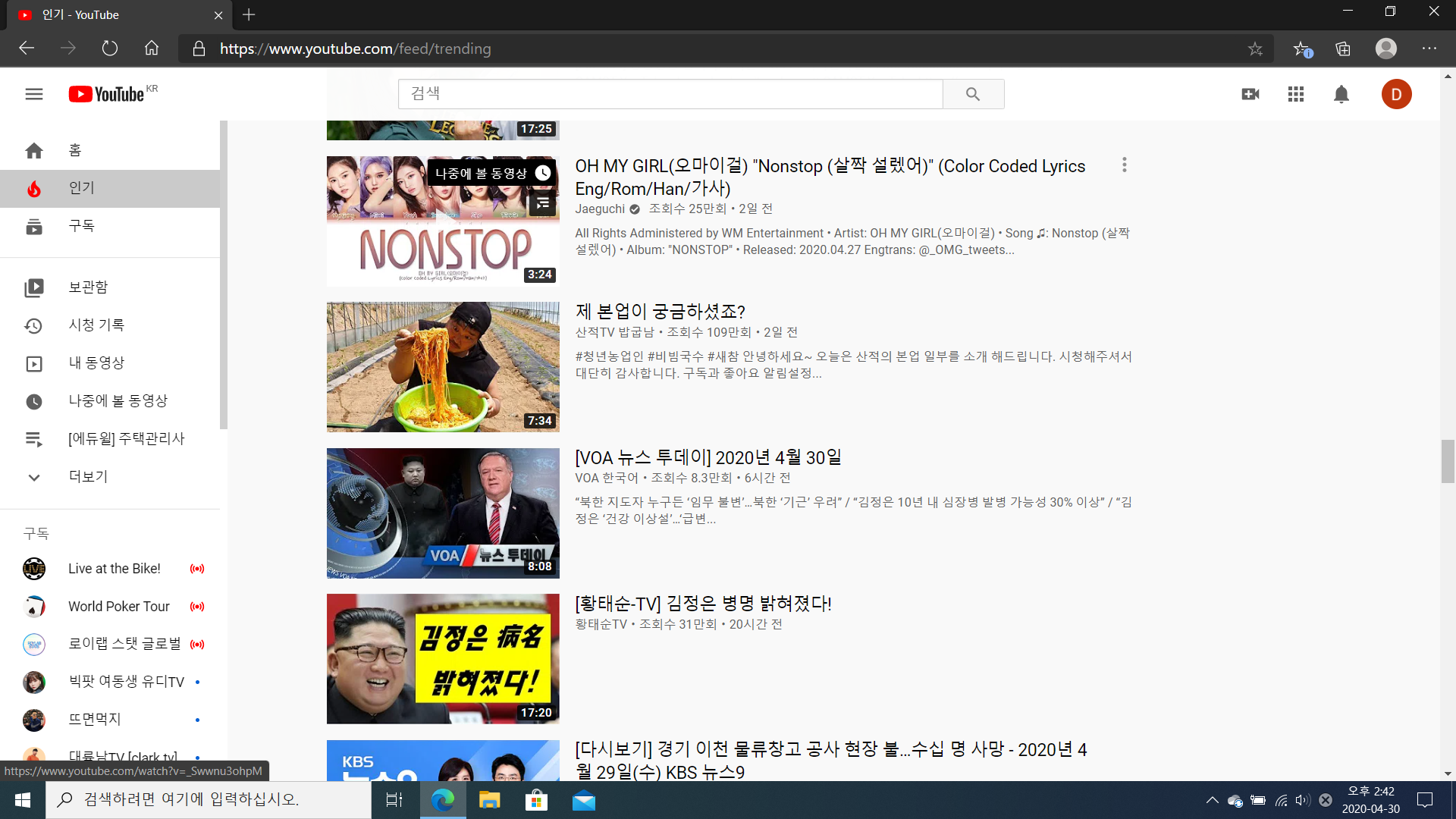Open 빅팟 여동생 유디TV subscription

tap(110, 682)
